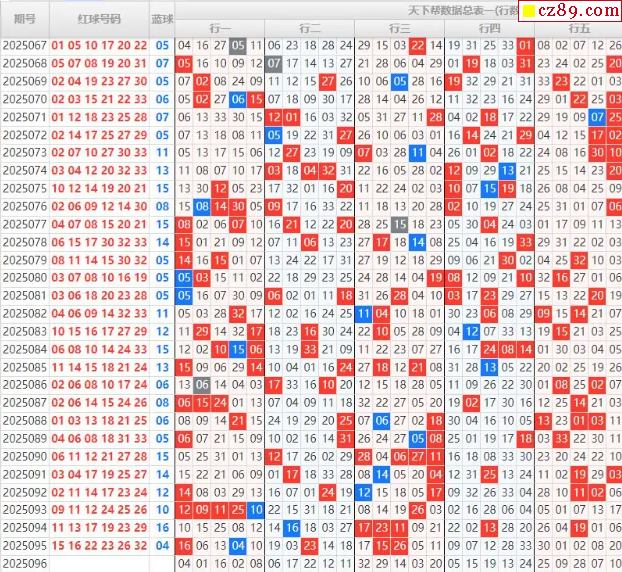Click red highlighted 32 grid cell in row 2025082
The width and height of the screenshot is (622, 572).
point(238,313)
